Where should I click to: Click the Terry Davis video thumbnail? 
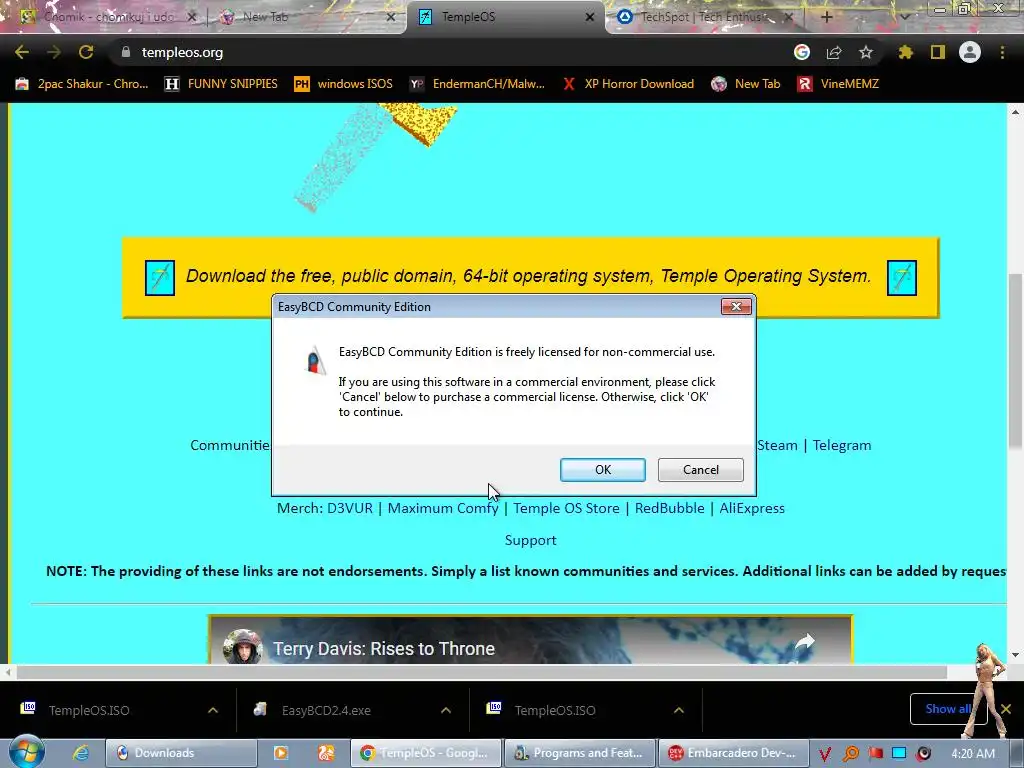point(530,640)
